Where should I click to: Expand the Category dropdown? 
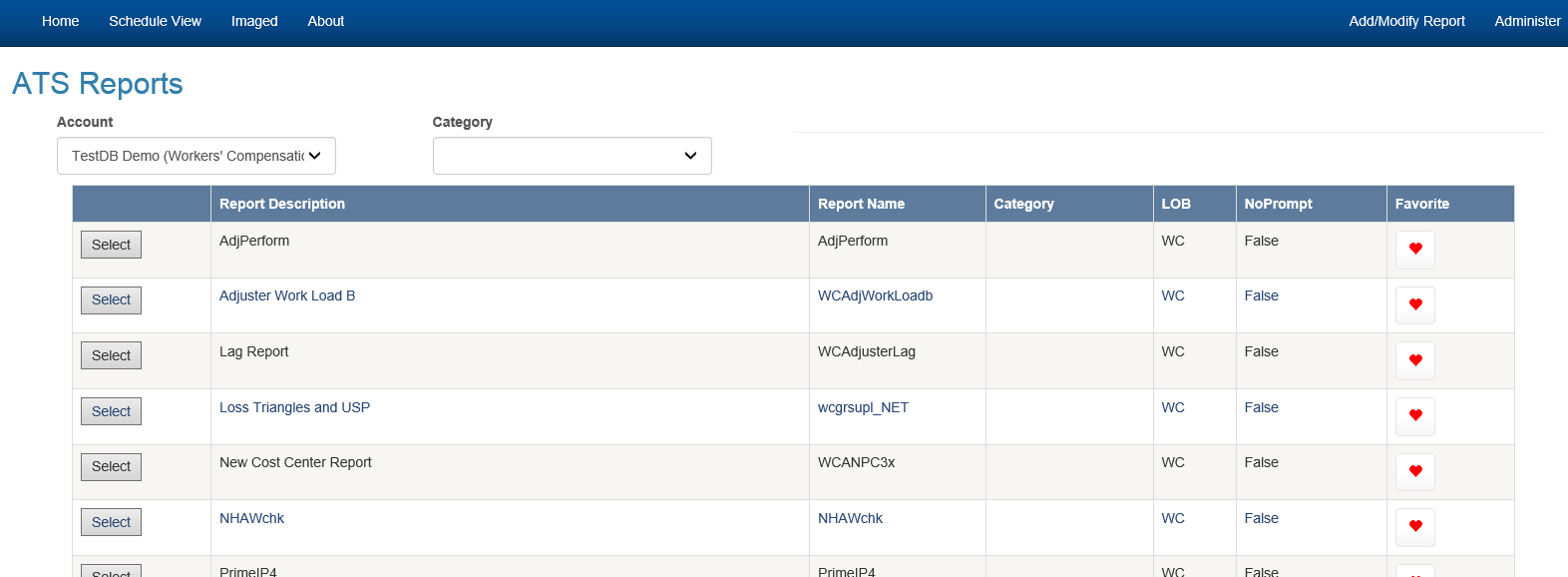[x=572, y=156]
